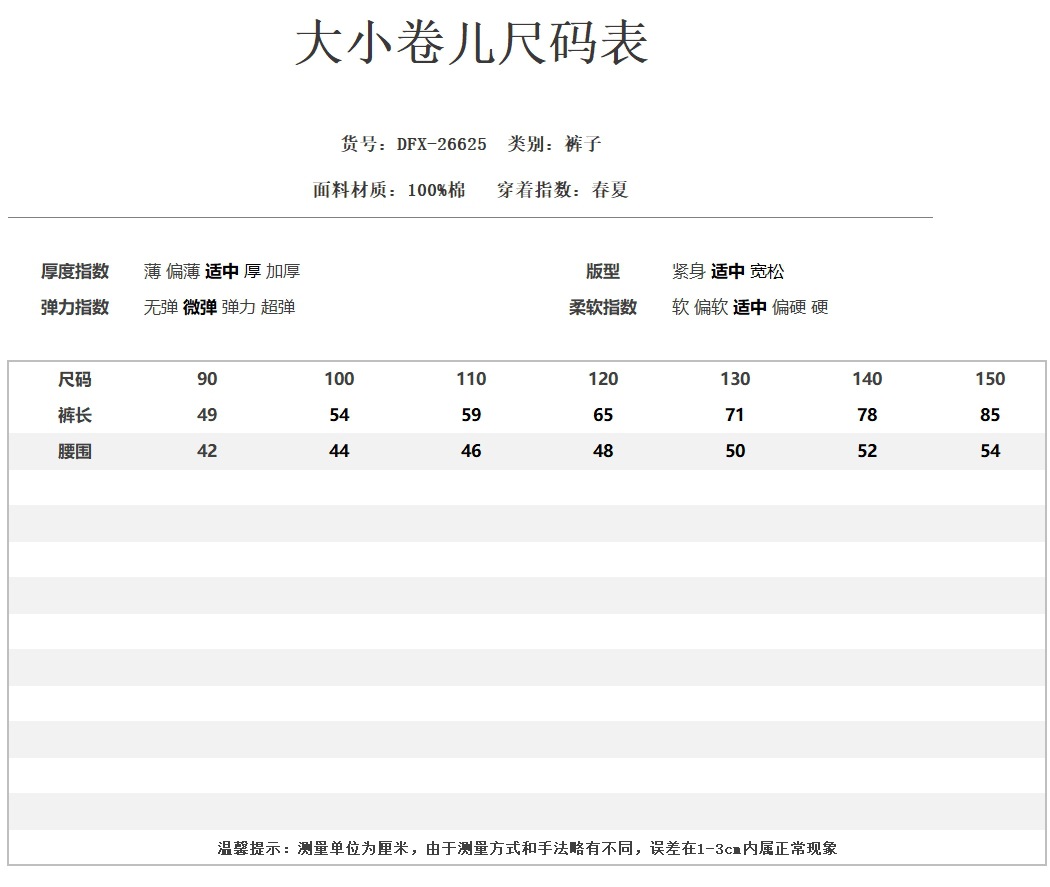This screenshot has width=1050, height=887.
Task: Click bold 适中 in the 版型 row
Action: click(x=727, y=271)
